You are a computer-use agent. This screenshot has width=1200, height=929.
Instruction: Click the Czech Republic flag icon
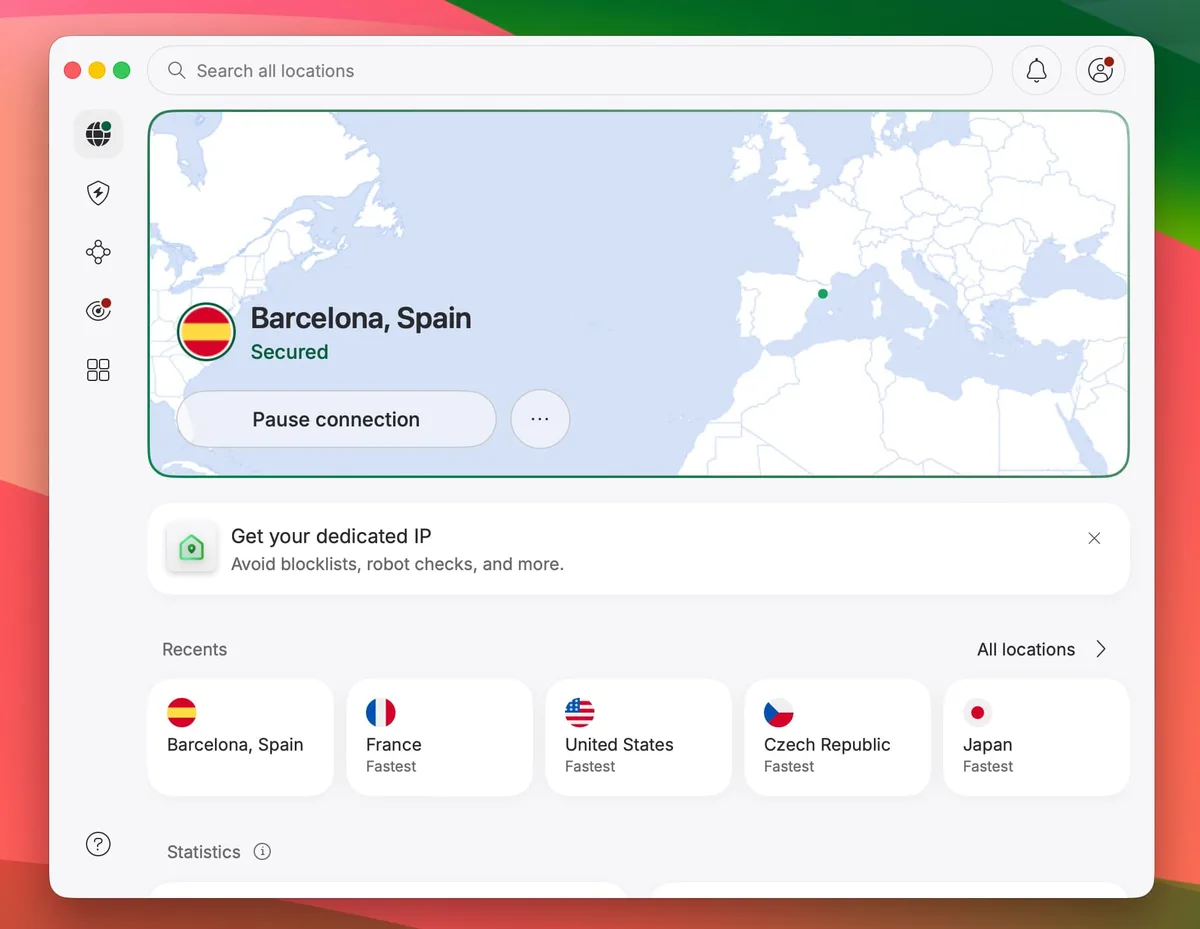pyautogui.click(x=779, y=712)
